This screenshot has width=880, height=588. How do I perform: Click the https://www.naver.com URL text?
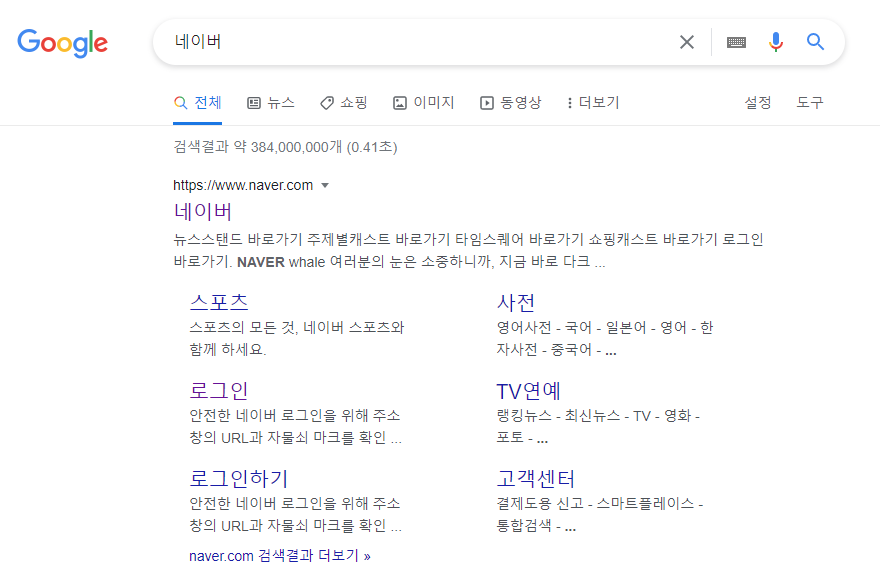(243, 185)
